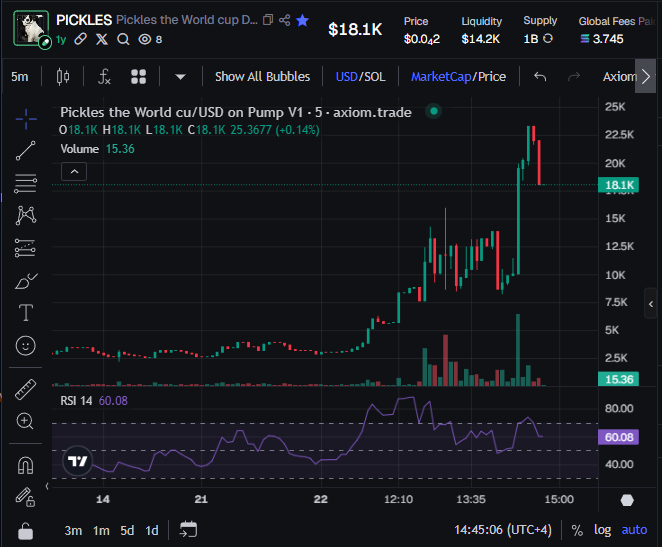The width and height of the screenshot is (662, 547).
Task: Open the emoji icons tool
Action: [x=26, y=346]
